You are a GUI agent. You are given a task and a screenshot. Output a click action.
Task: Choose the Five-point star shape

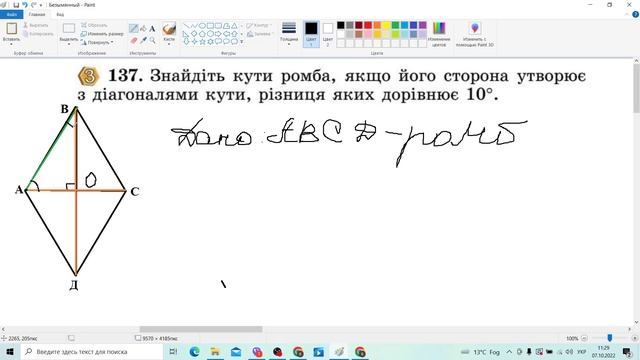point(202,42)
